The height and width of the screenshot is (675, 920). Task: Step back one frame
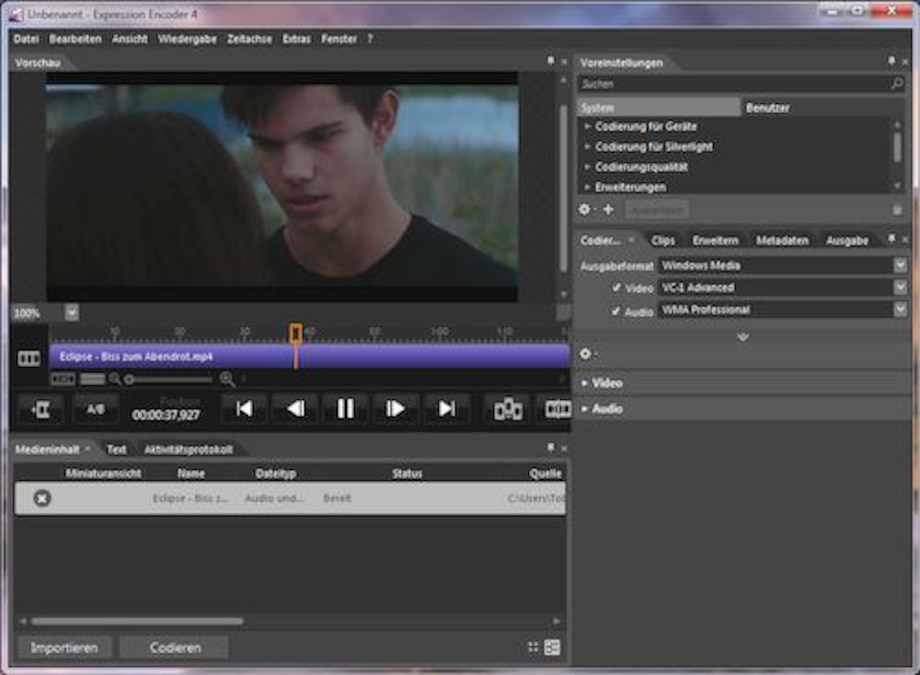click(295, 408)
